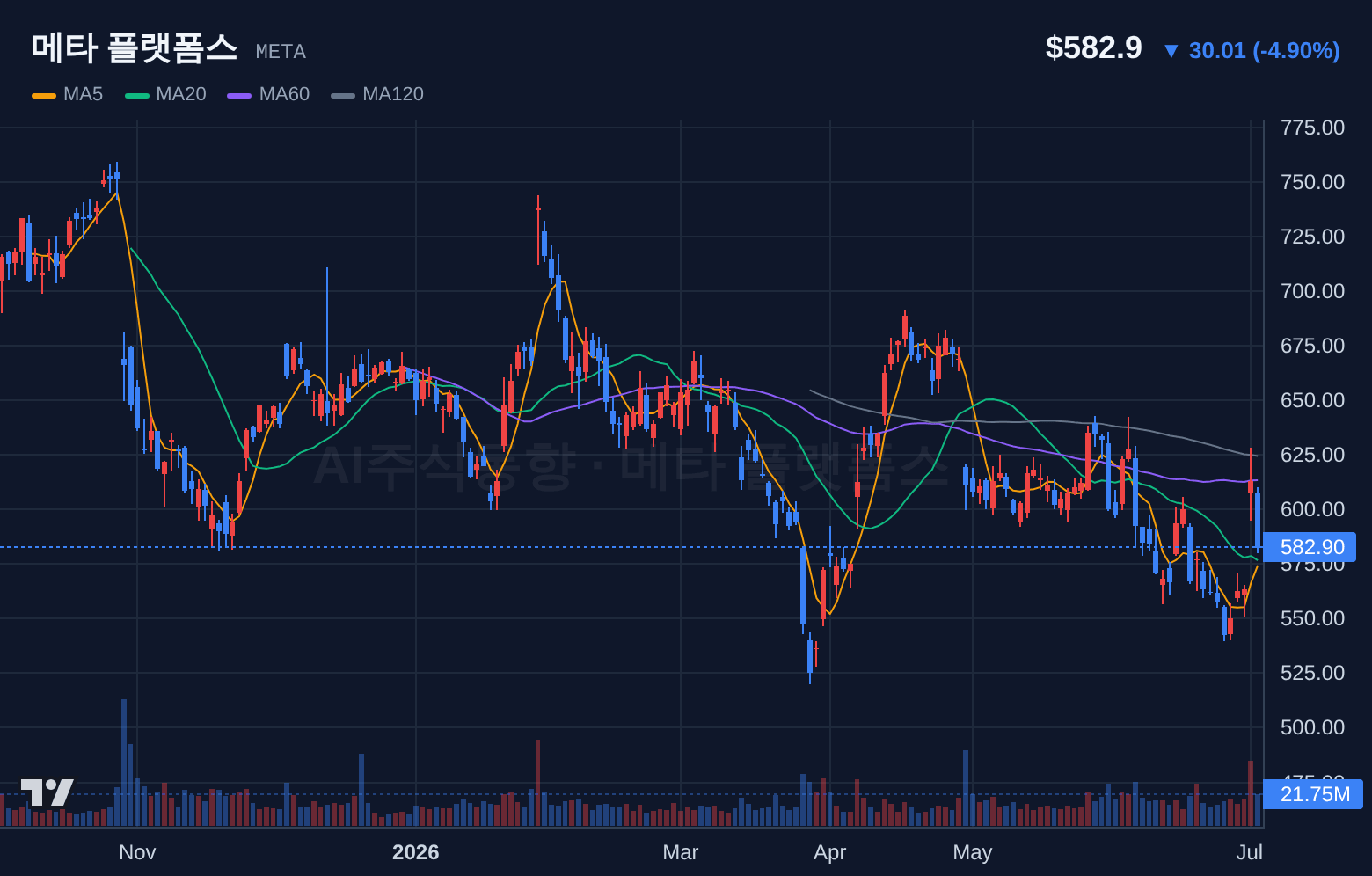Image resolution: width=1372 pixels, height=876 pixels.
Task: Toggle the MA120 legend entry
Action: 377,94
